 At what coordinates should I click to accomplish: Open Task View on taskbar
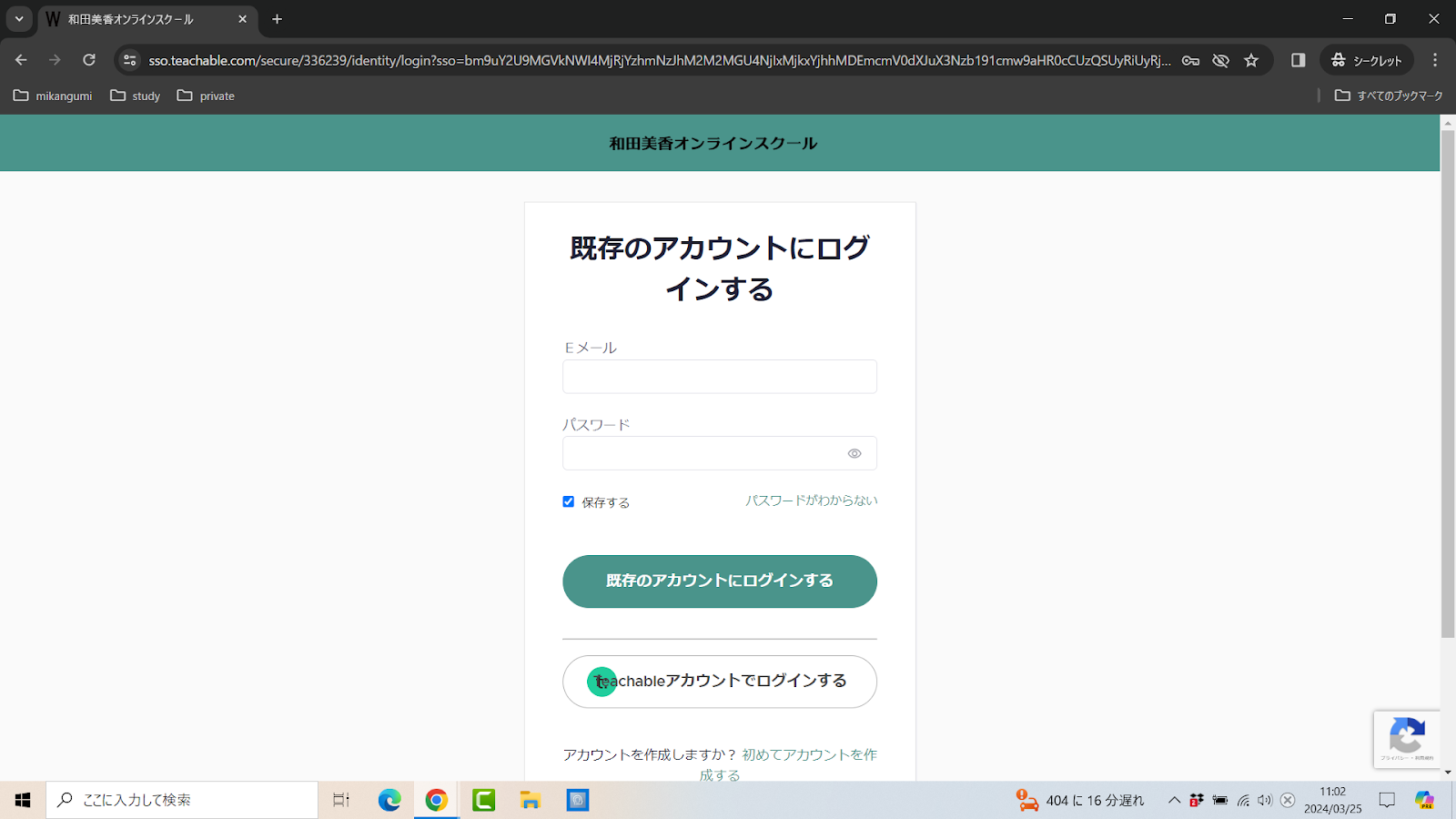pos(341,800)
